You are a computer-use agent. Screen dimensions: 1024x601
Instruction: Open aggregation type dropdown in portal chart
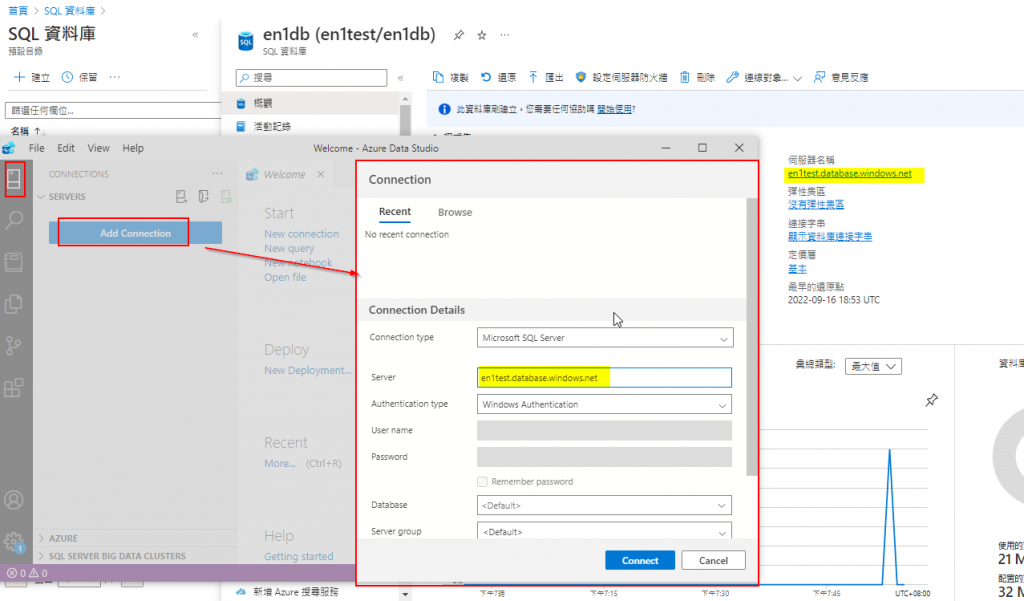873,366
